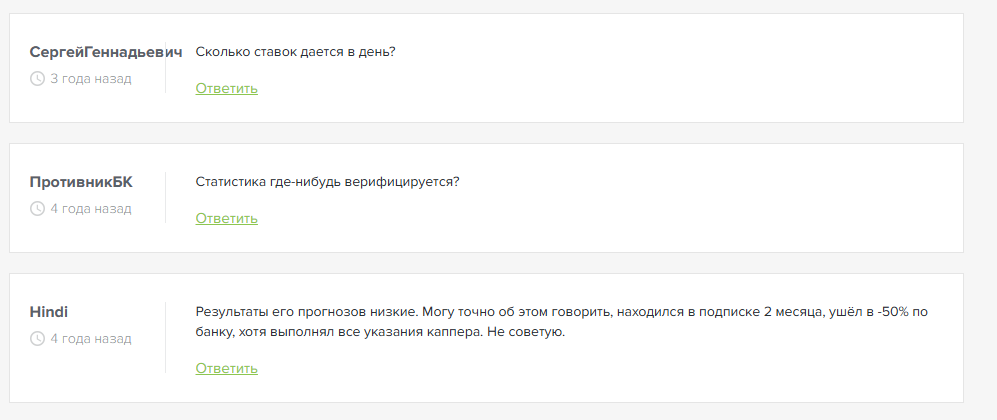Open the Hindi username

tap(49, 312)
